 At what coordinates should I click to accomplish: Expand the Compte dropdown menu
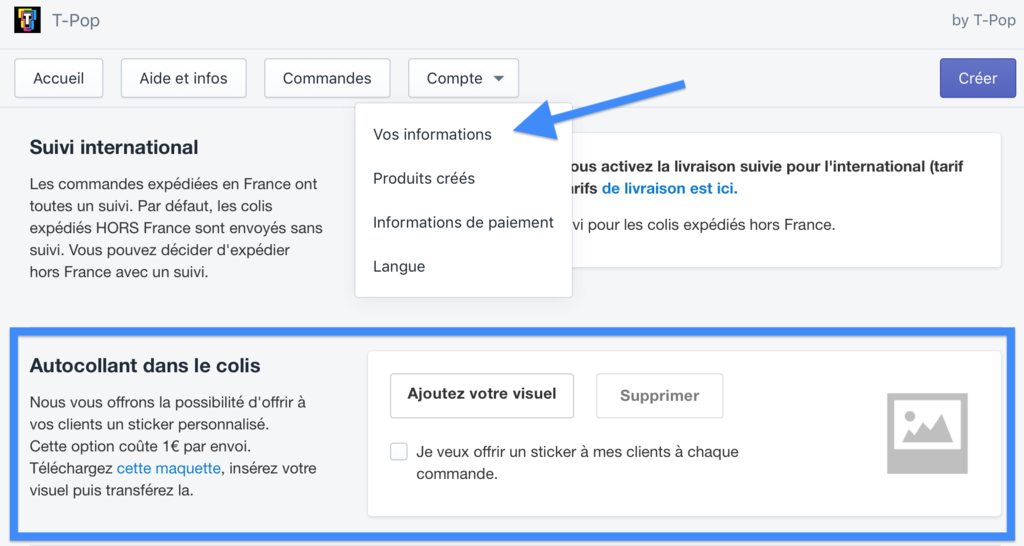[x=463, y=78]
